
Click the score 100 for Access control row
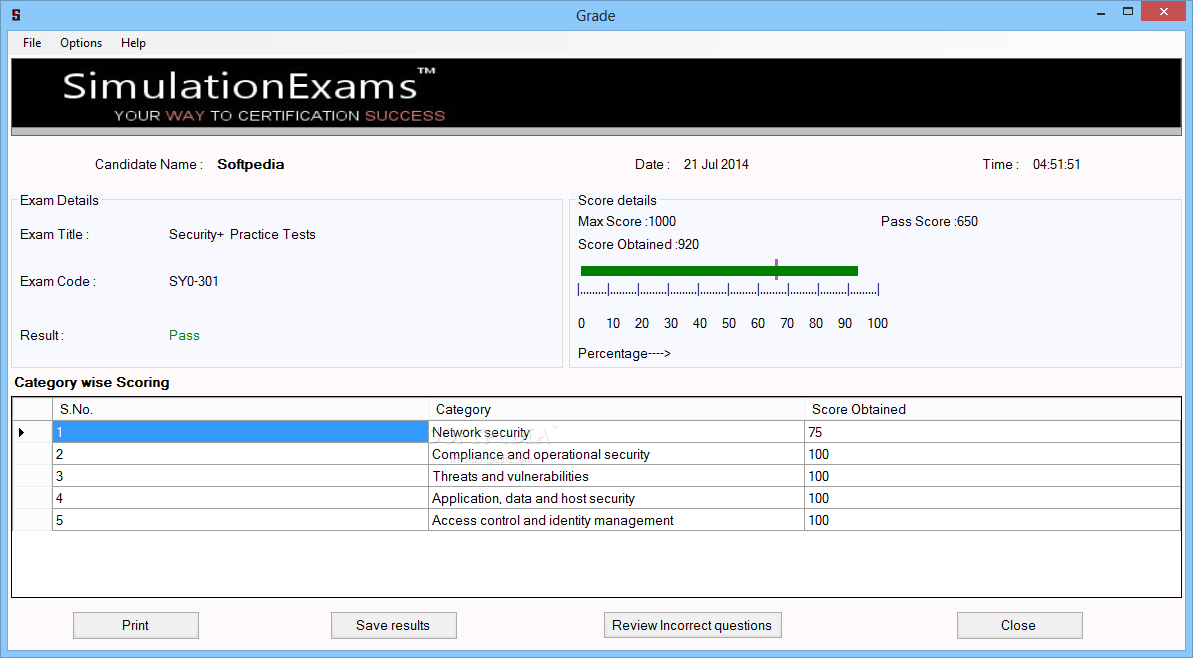992,520
